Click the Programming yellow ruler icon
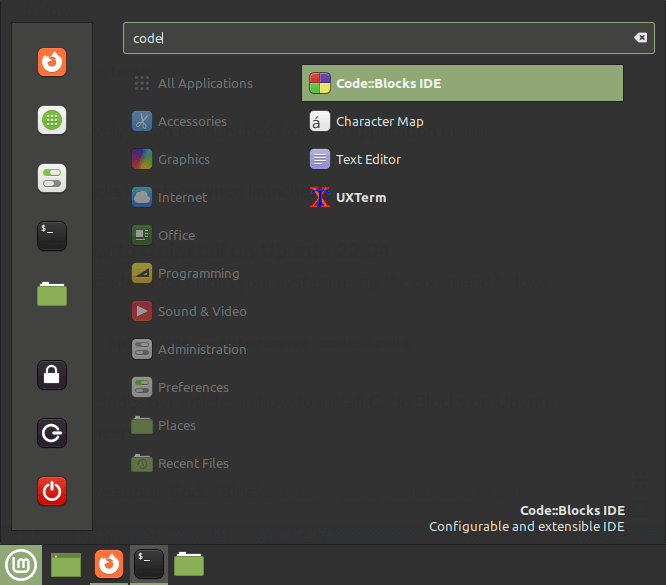This screenshot has width=666, height=585. coord(142,274)
